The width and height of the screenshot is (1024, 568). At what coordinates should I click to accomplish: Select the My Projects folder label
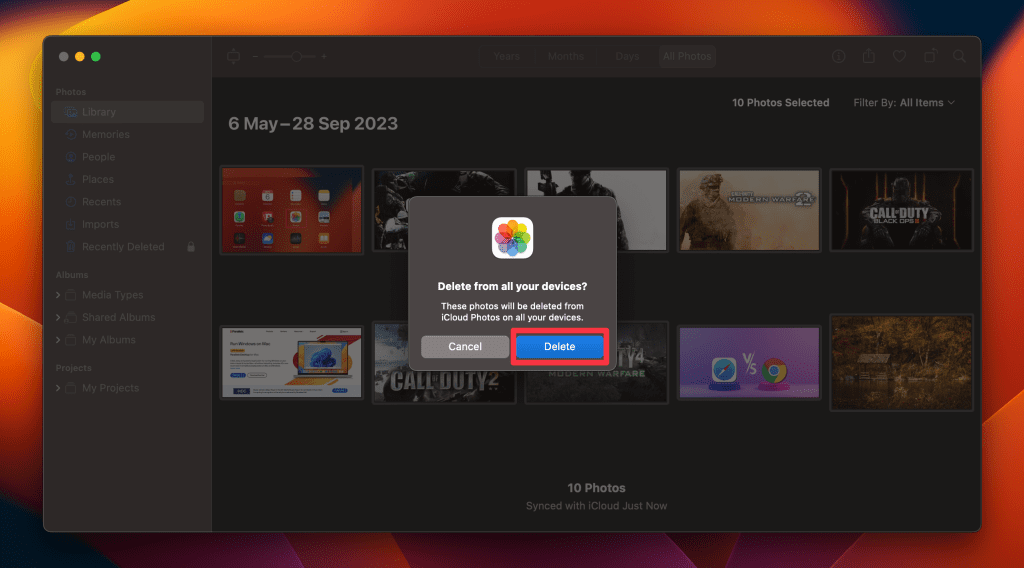pyautogui.click(x=110, y=388)
